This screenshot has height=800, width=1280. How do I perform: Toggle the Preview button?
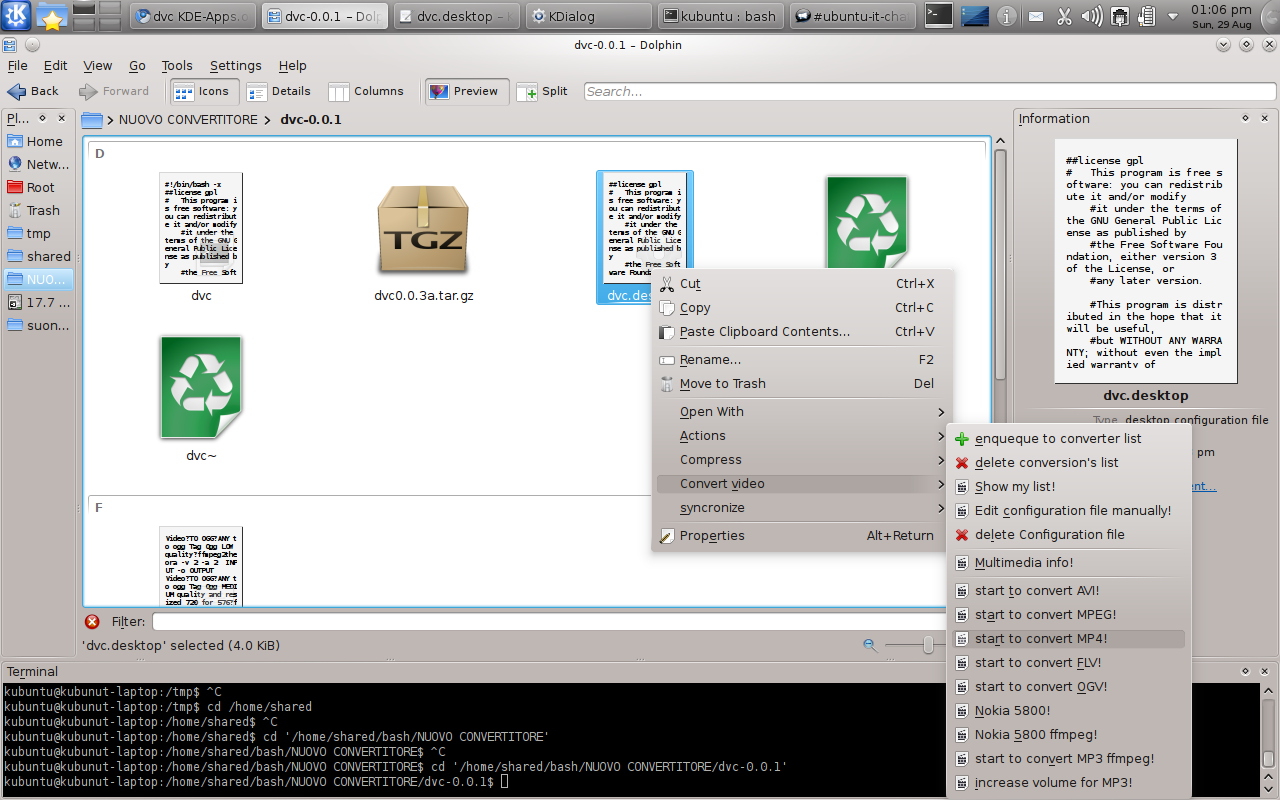click(x=465, y=91)
